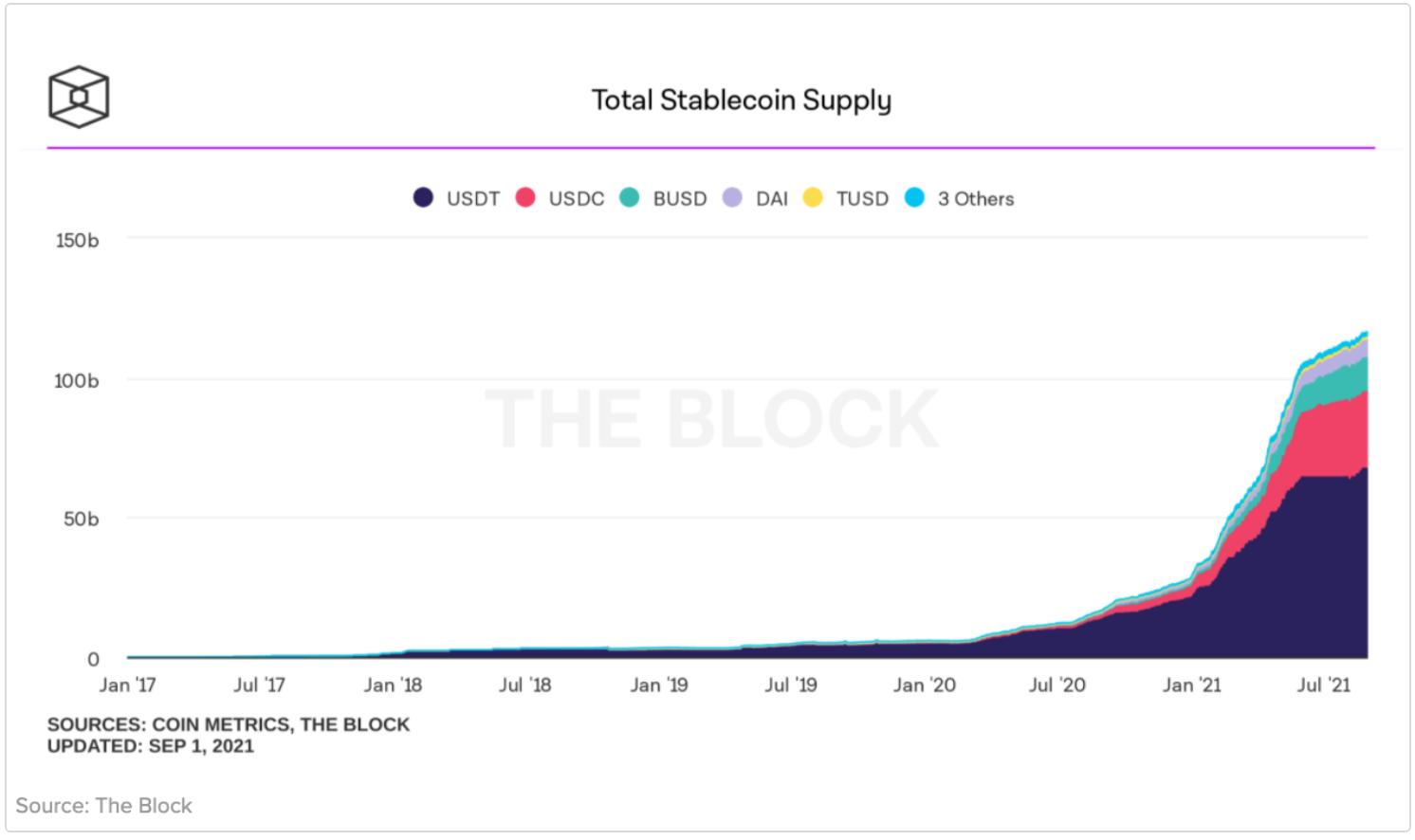Viewport: 1415px width, 840px height.
Task: Click the Source: The Block caption
Action: pos(103,806)
